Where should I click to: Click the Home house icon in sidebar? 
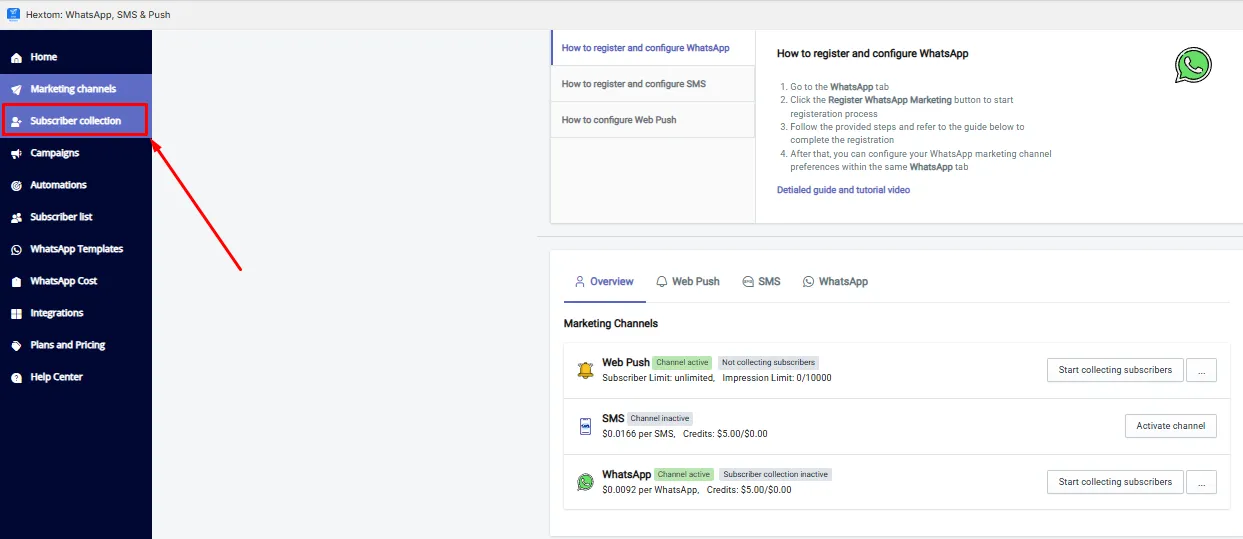pos(16,57)
